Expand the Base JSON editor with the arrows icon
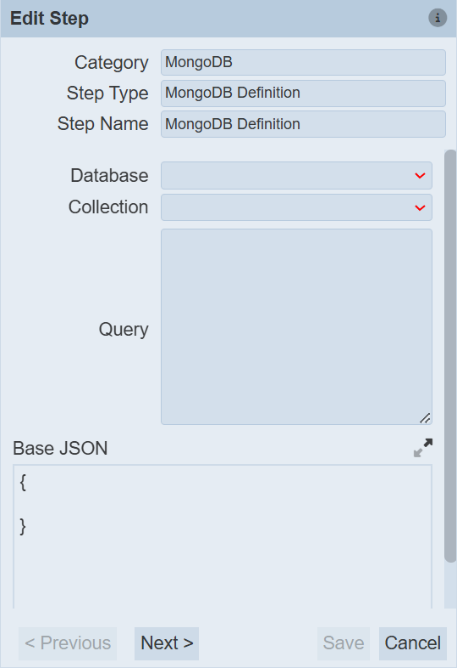This screenshot has width=457, height=668. (x=423, y=448)
